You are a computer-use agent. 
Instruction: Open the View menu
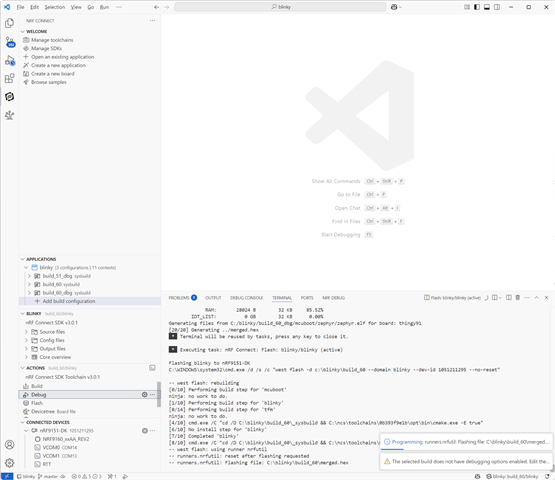(76, 7)
